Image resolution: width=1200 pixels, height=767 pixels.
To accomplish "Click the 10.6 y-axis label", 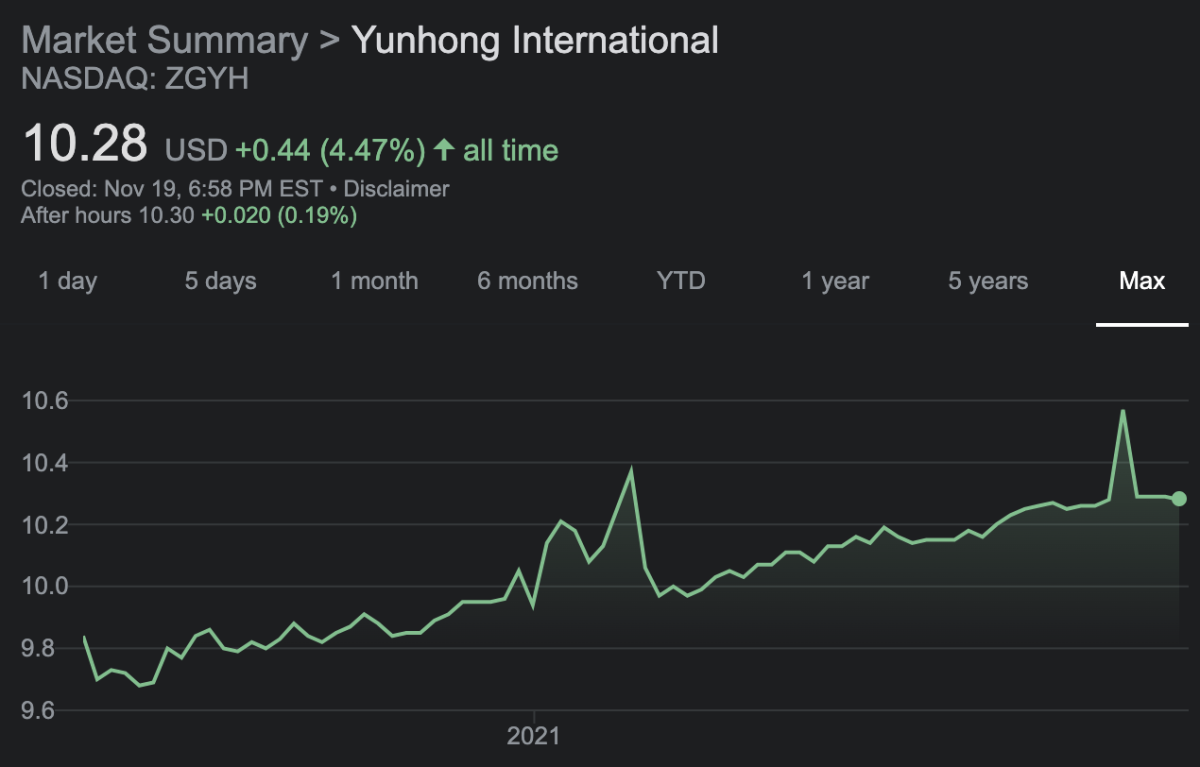I will click(45, 401).
